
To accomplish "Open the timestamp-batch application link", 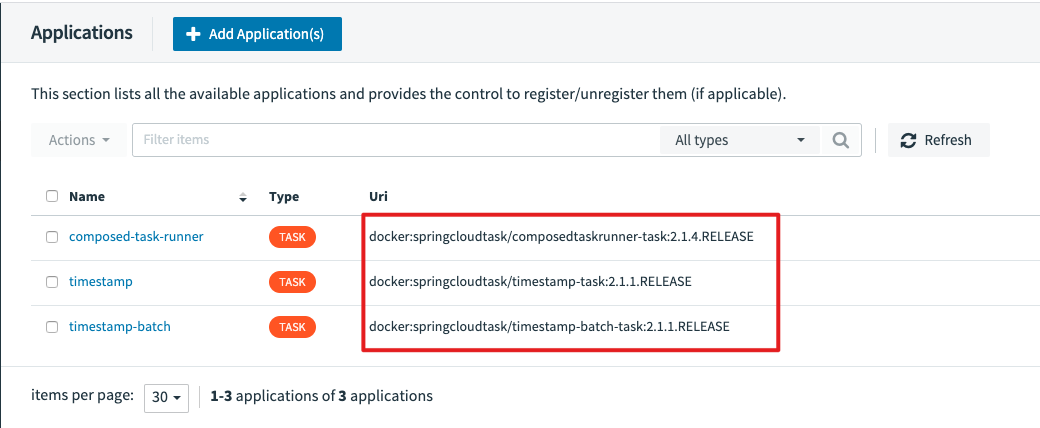I will [x=120, y=327].
